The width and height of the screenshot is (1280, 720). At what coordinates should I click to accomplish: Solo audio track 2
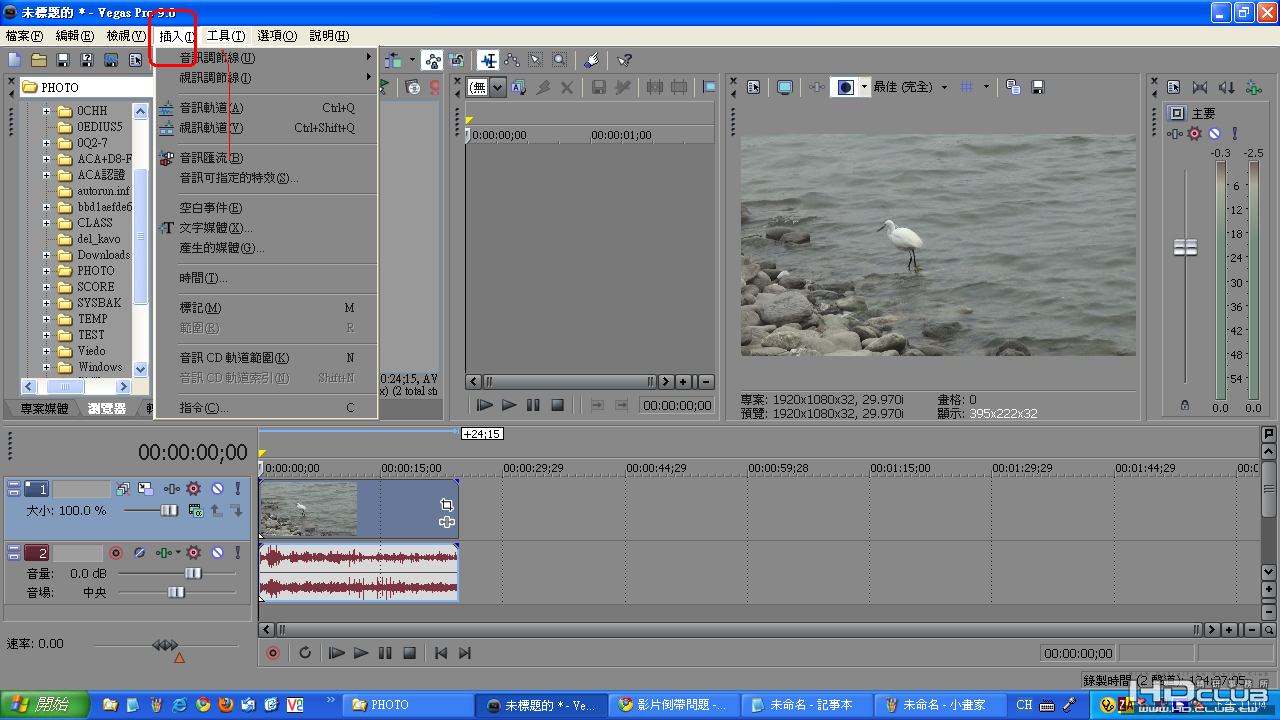tap(237, 553)
